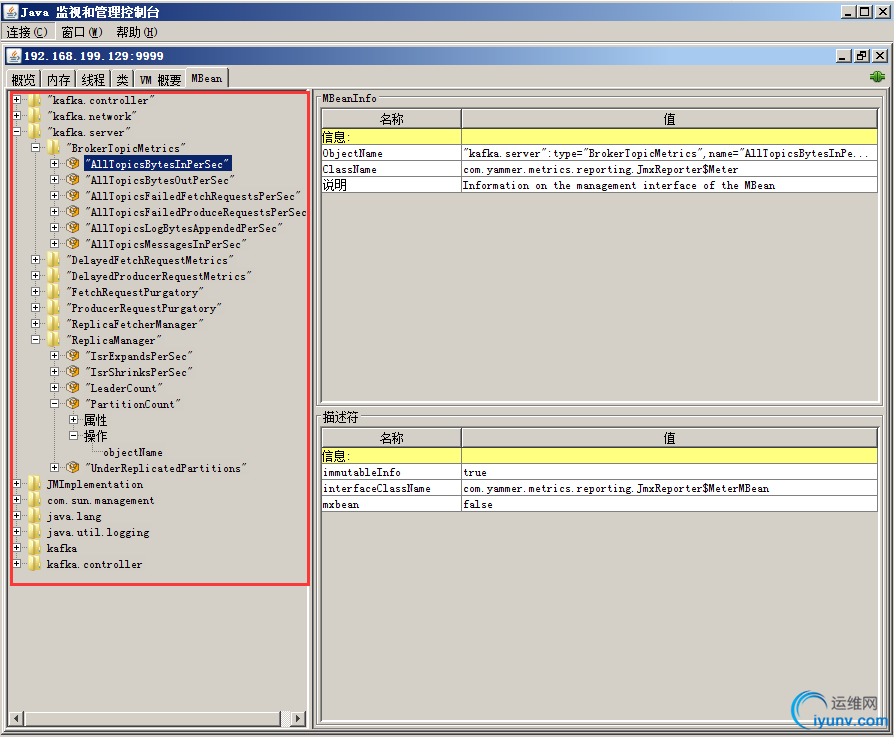894x737 pixels.
Task: Select the mxbean row
Action: tap(599, 504)
